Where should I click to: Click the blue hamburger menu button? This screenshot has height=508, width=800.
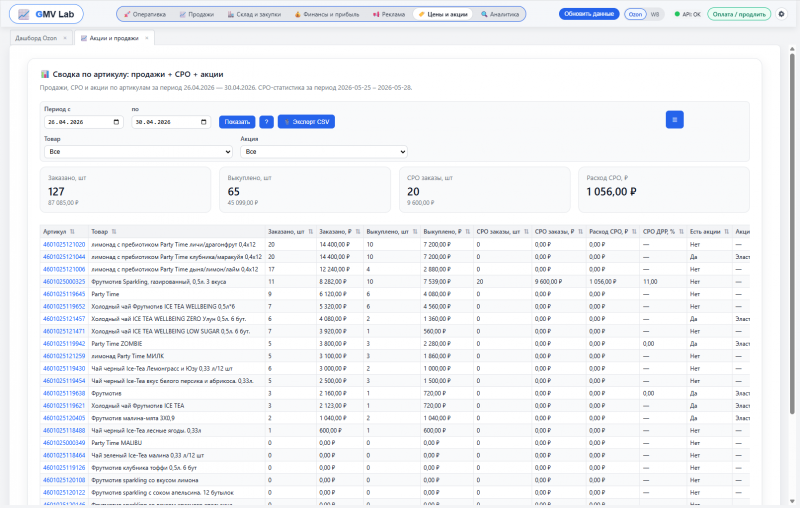point(674,120)
